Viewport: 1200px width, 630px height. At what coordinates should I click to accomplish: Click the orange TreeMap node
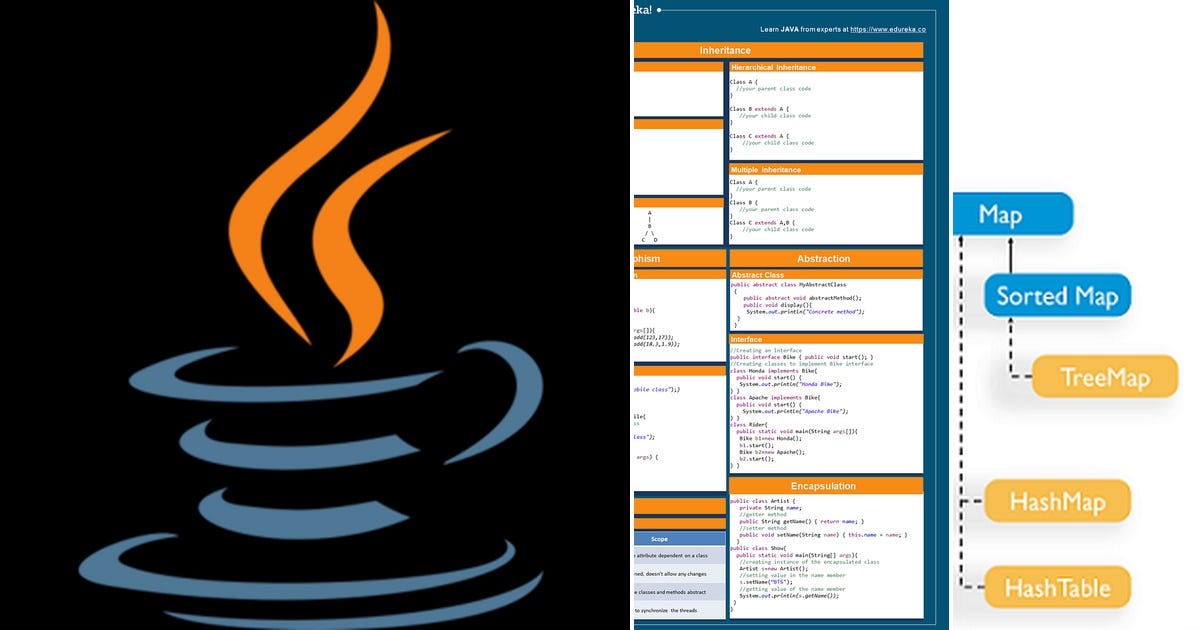1103,378
